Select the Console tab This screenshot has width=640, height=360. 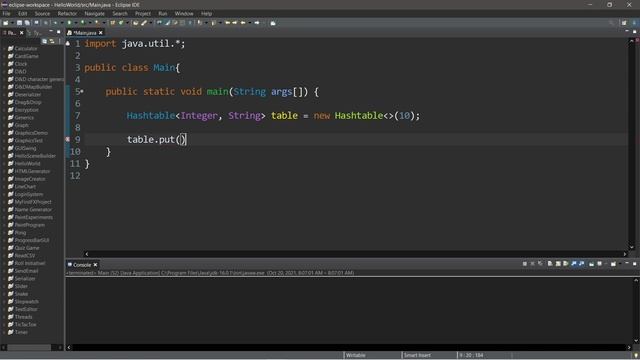[82, 265]
